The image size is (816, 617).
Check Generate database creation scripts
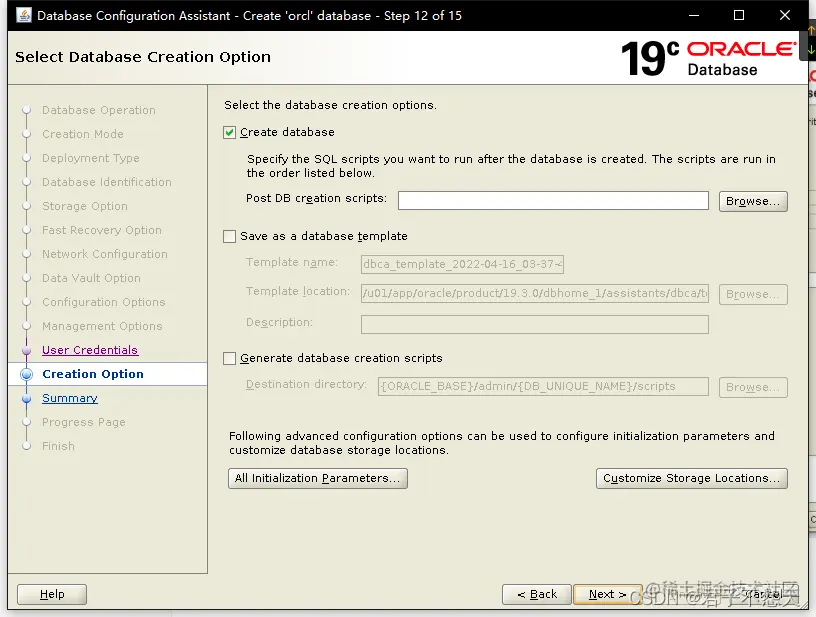(x=230, y=358)
